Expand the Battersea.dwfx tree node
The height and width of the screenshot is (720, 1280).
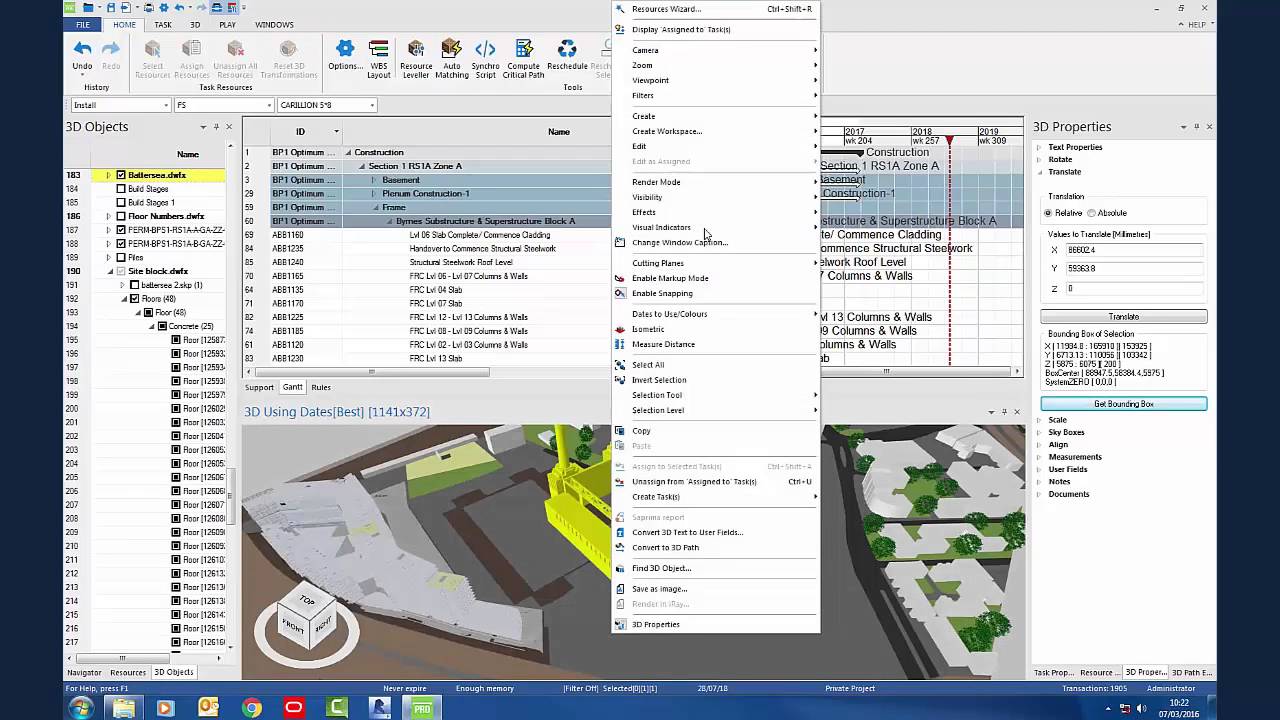coord(108,175)
